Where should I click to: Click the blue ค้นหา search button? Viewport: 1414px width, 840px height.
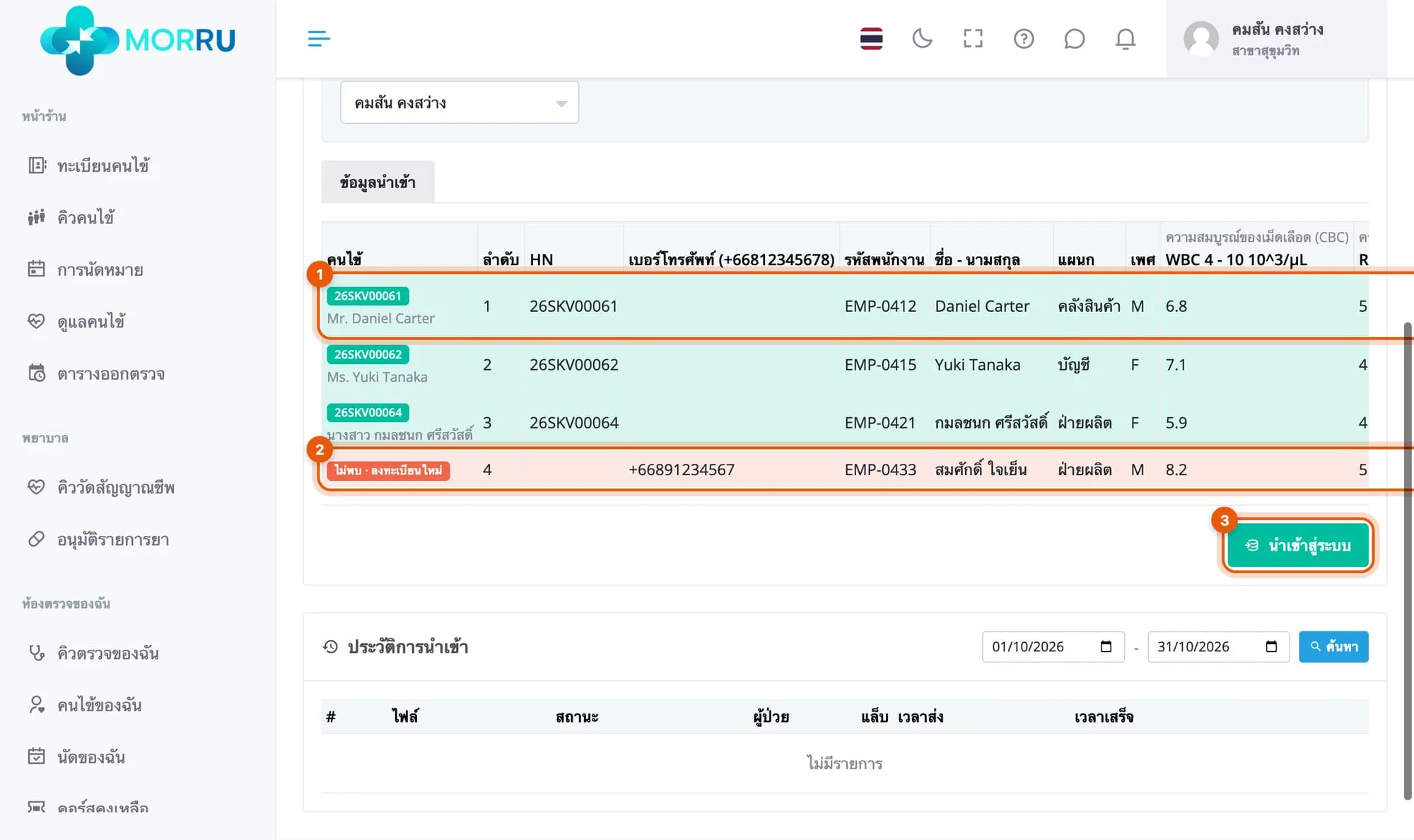[1333, 646]
